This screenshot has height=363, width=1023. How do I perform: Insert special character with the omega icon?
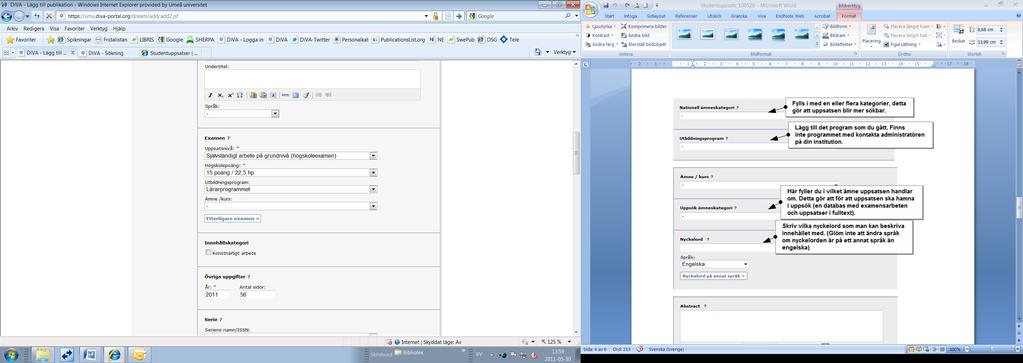point(239,95)
